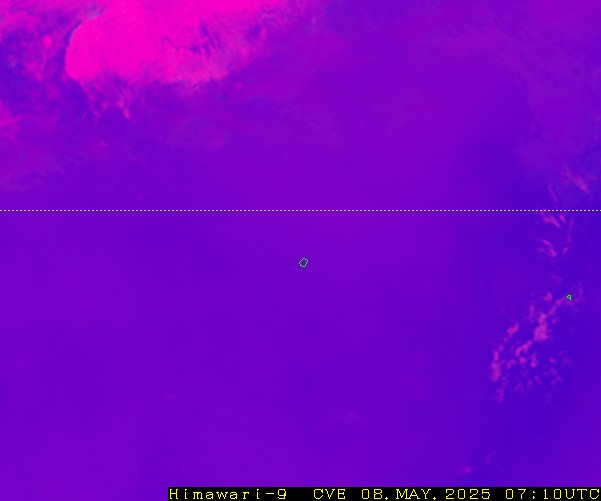The height and width of the screenshot is (501, 601).
Task: Click the island outline at image center
Action: (x=303, y=263)
